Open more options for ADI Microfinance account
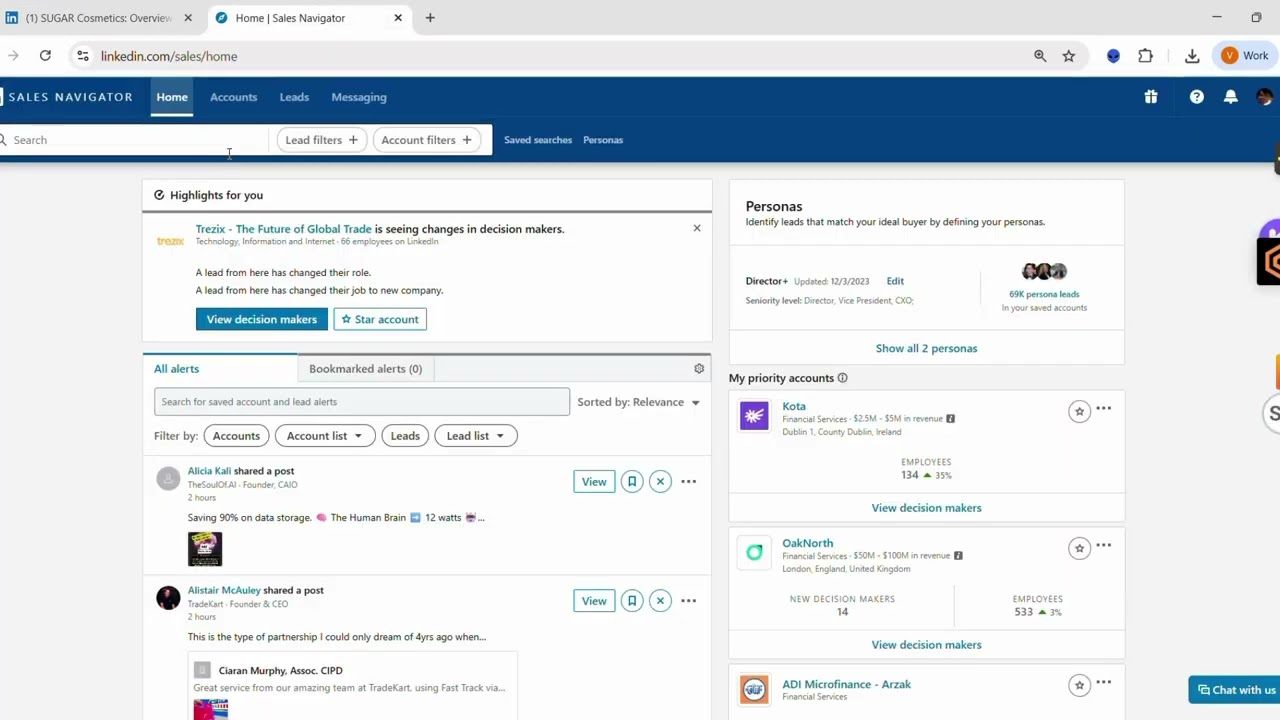The image size is (1280, 720). [1103, 683]
